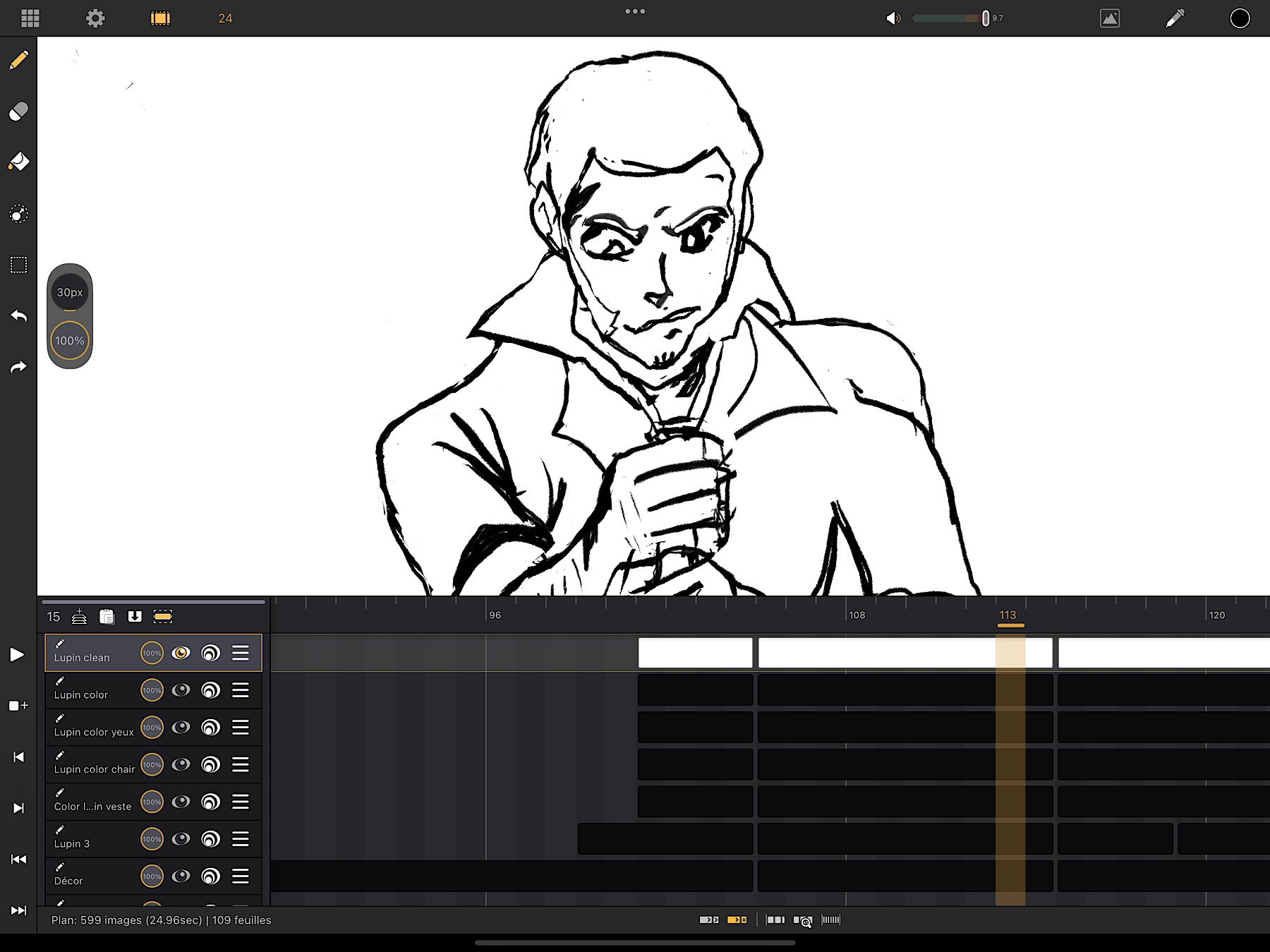Toggle visibility of Lupin clean layer
The height and width of the screenshot is (952, 1270).
[x=181, y=653]
